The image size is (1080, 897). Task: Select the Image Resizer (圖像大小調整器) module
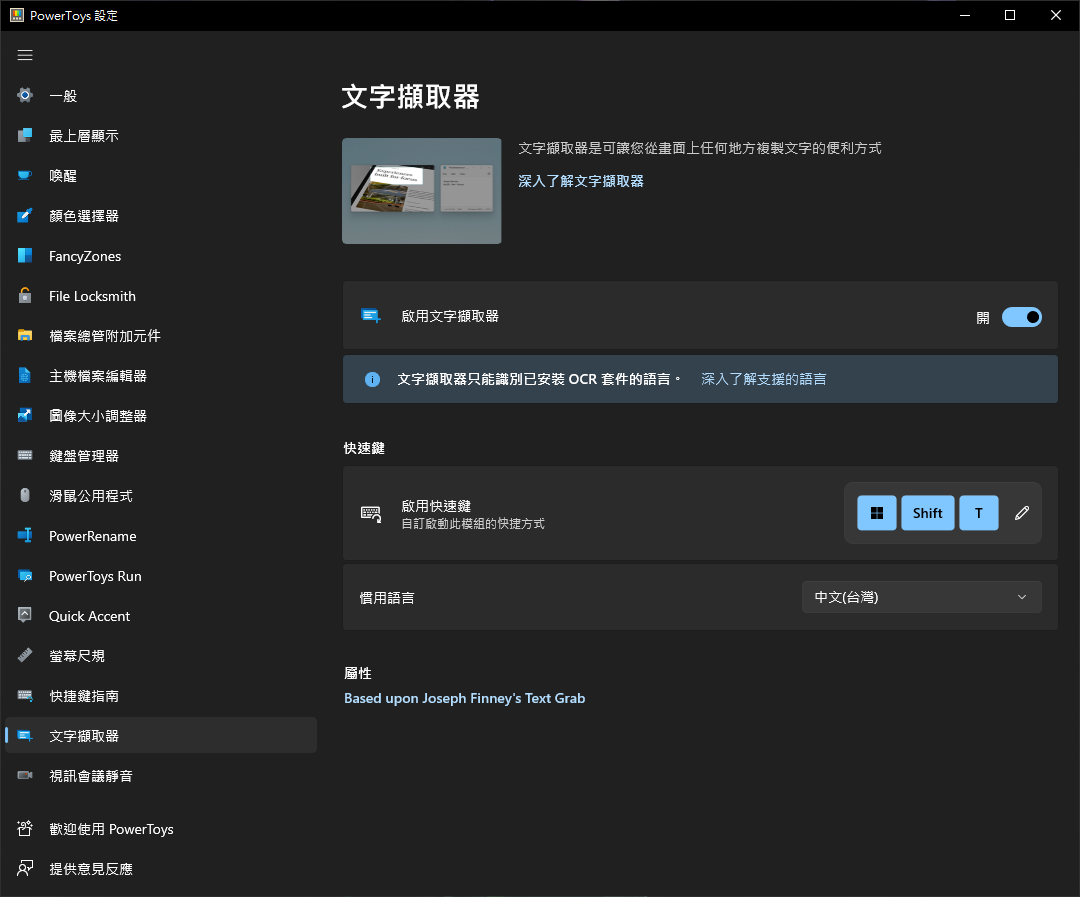95,415
